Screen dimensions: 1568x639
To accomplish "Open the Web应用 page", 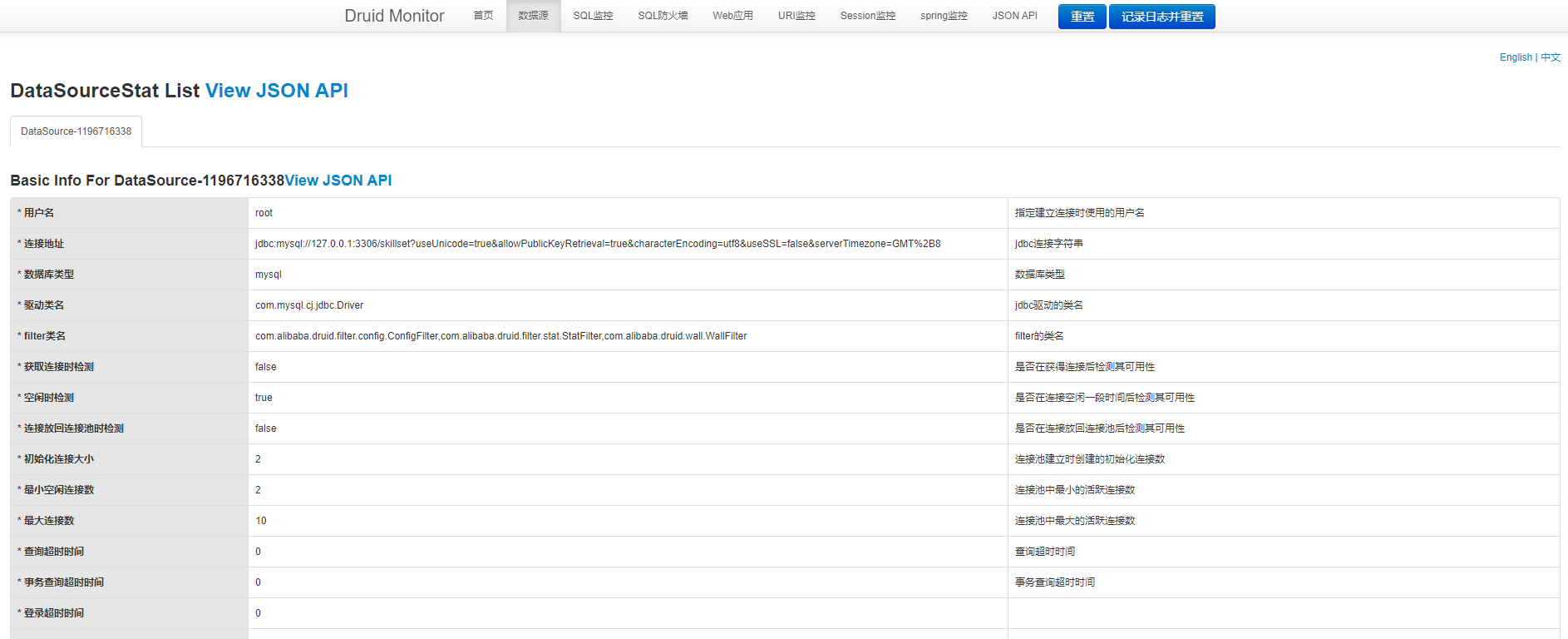I will click(732, 16).
